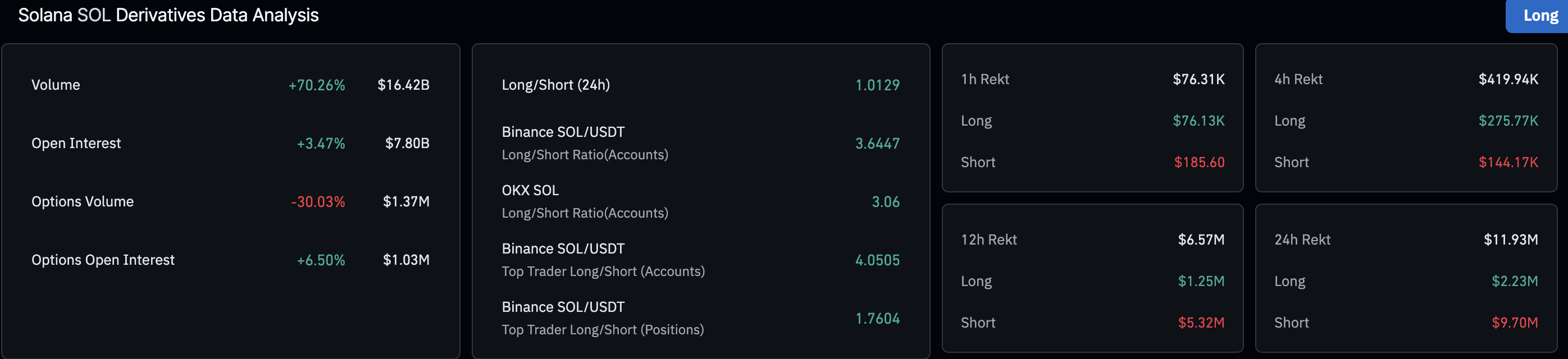Click the 1h Rekt card title
The height and width of the screenshot is (359, 1568).
(984, 79)
